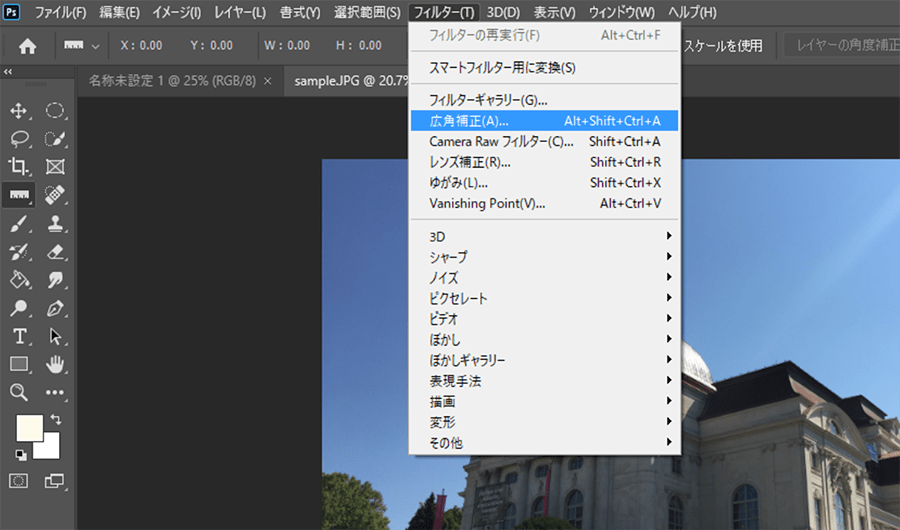The image size is (900, 530).
Task: Click the スケールを使用 option in options bar
Action: pyautogui.click(x=722, y=45)
